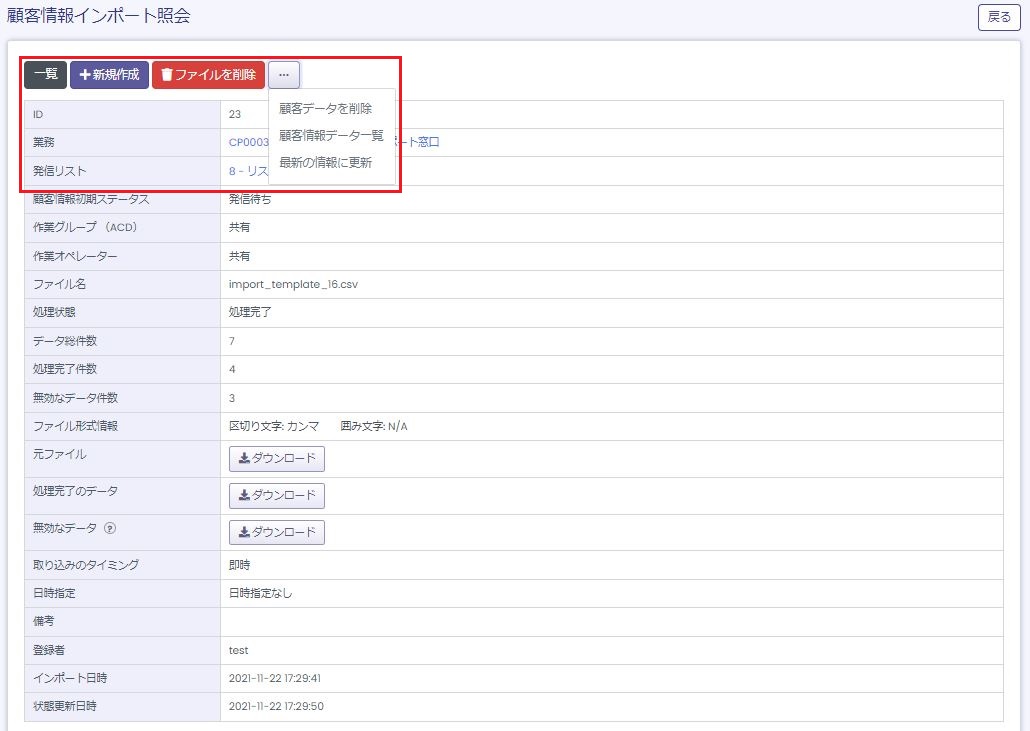Pick 最新の情報に更新 in the dropdown

tap(326, 162)
